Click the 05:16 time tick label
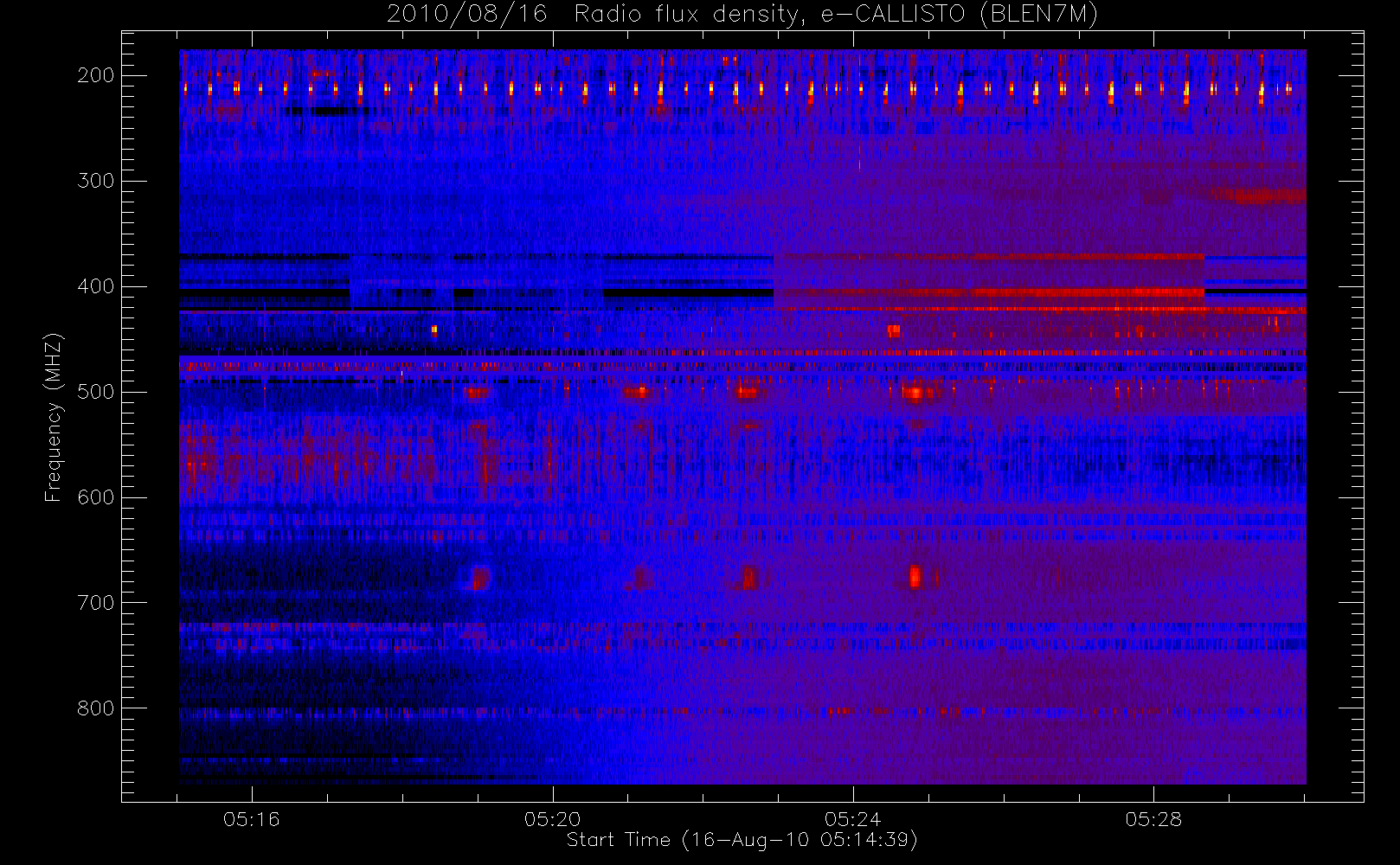This screenshot has width=1400, height=865. (x=252, y=819)
